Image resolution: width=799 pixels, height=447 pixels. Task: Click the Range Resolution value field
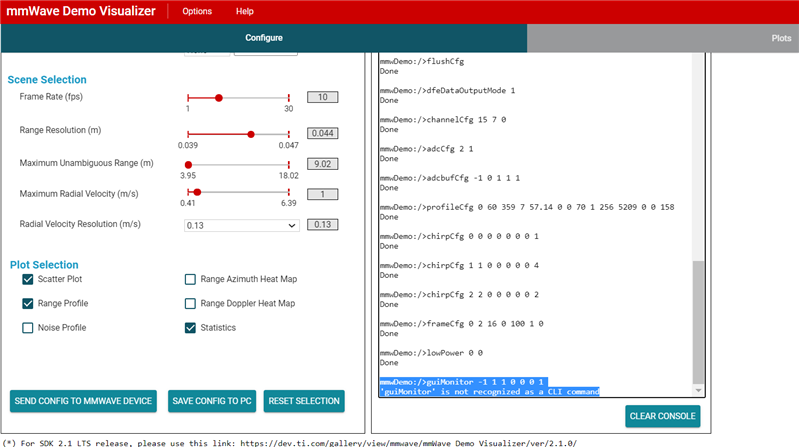323,133
